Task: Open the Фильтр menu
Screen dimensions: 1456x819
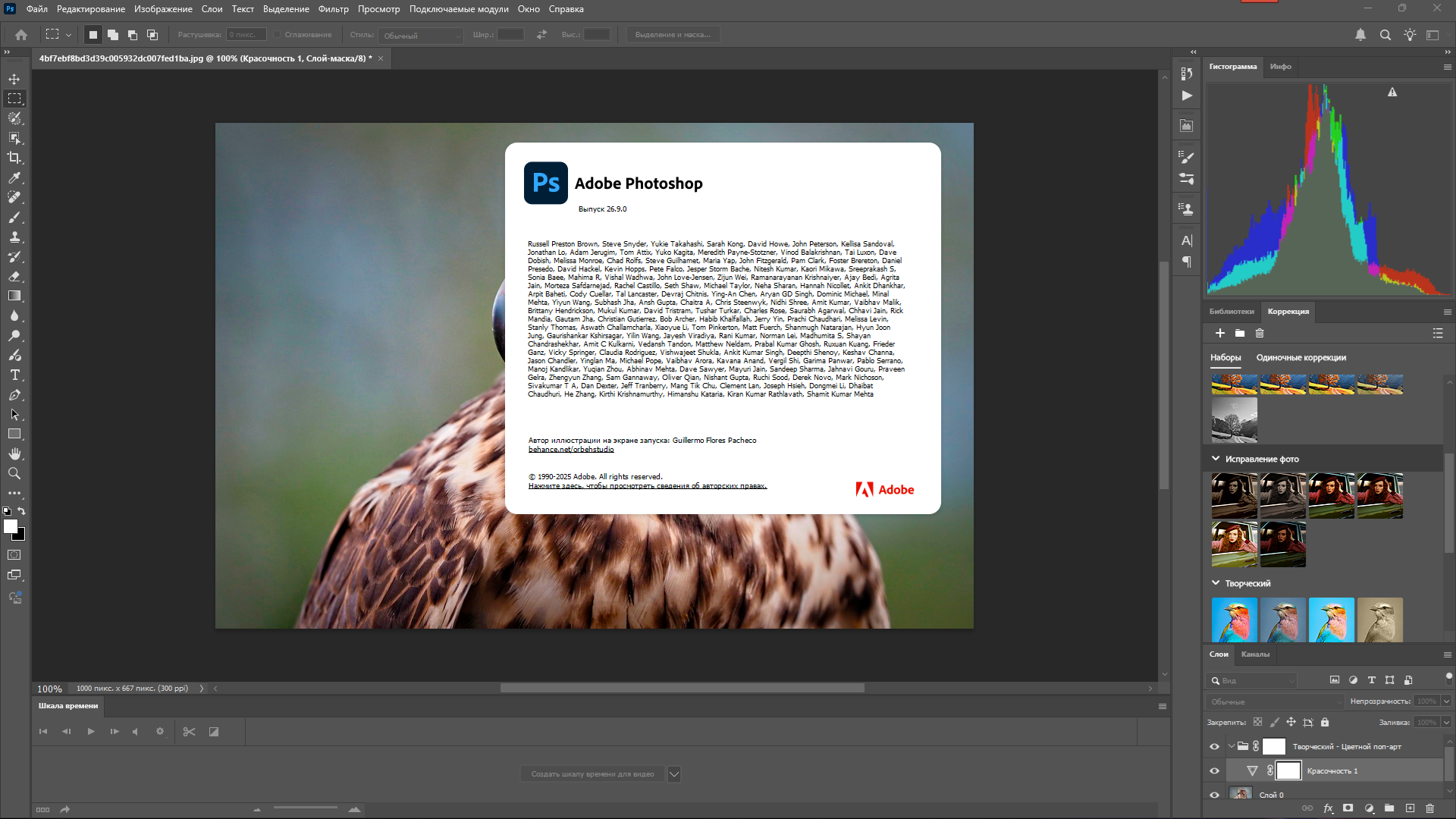Action: click(334, 9)
